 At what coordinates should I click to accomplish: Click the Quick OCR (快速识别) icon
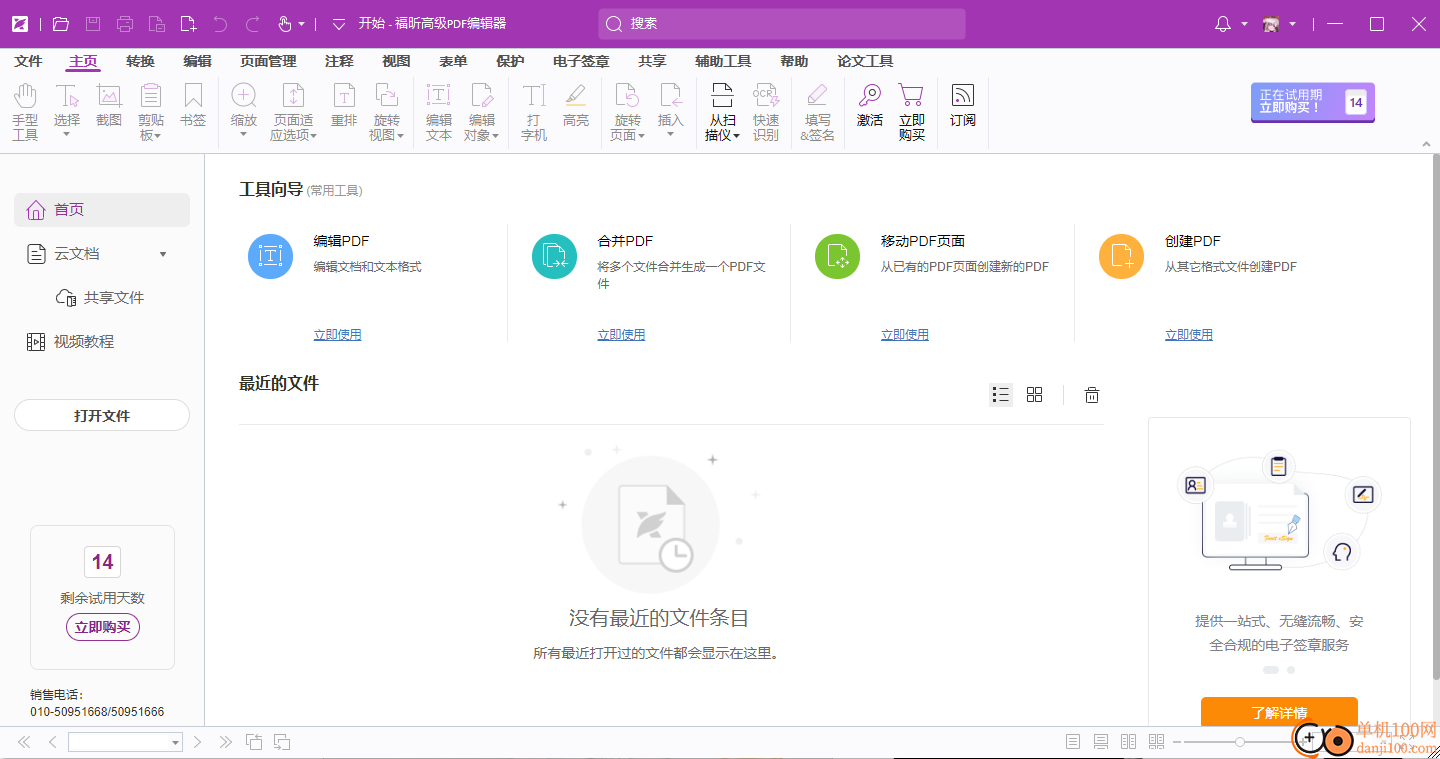coord(766,96)
